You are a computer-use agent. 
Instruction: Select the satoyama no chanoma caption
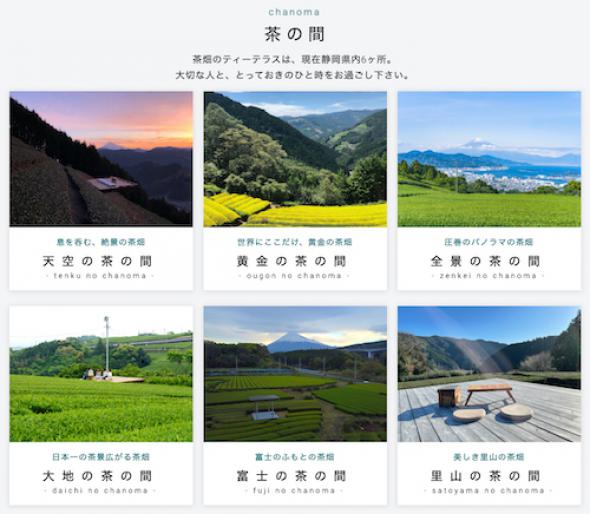point(488,491)
